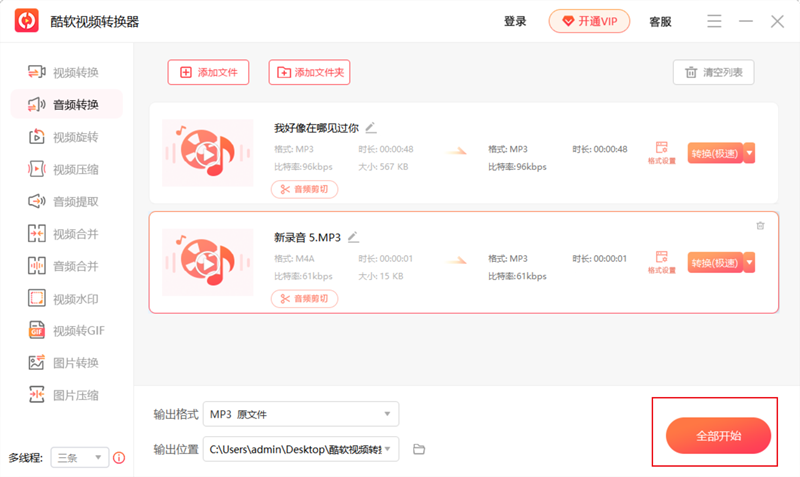Viewport: 800px width, 477px height.
Task: Click the 音频合并 waveform icon
Action: point(36,266)
